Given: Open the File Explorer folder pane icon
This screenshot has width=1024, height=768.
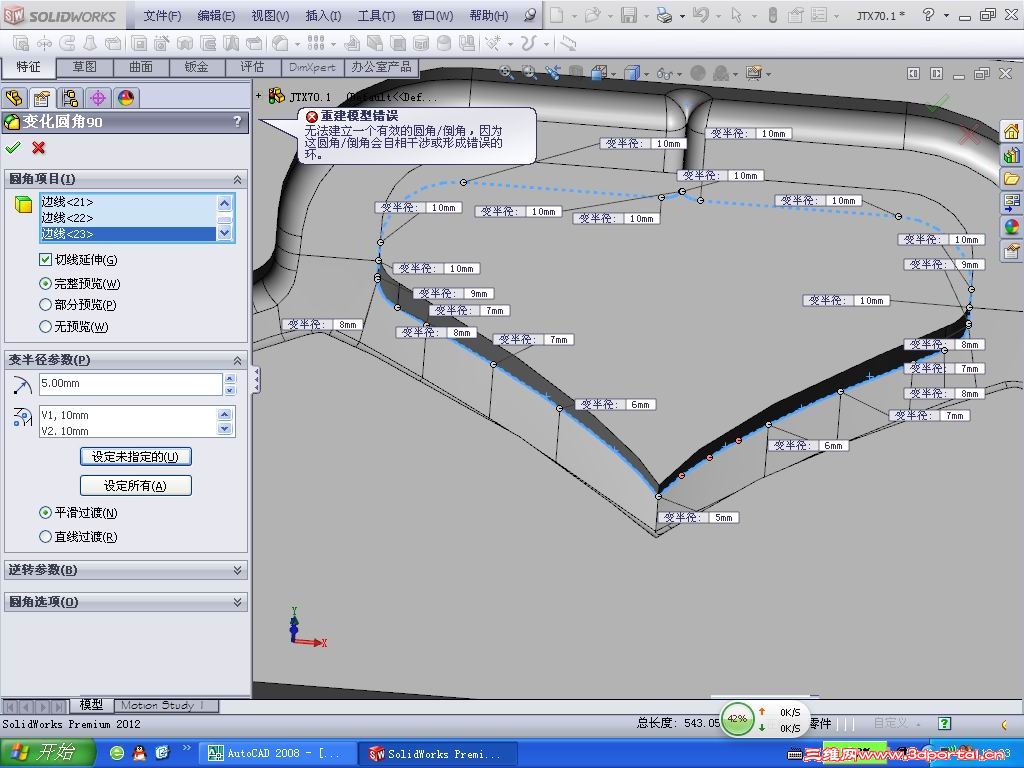Looking at the screenshot, I should click(1012, 178).
